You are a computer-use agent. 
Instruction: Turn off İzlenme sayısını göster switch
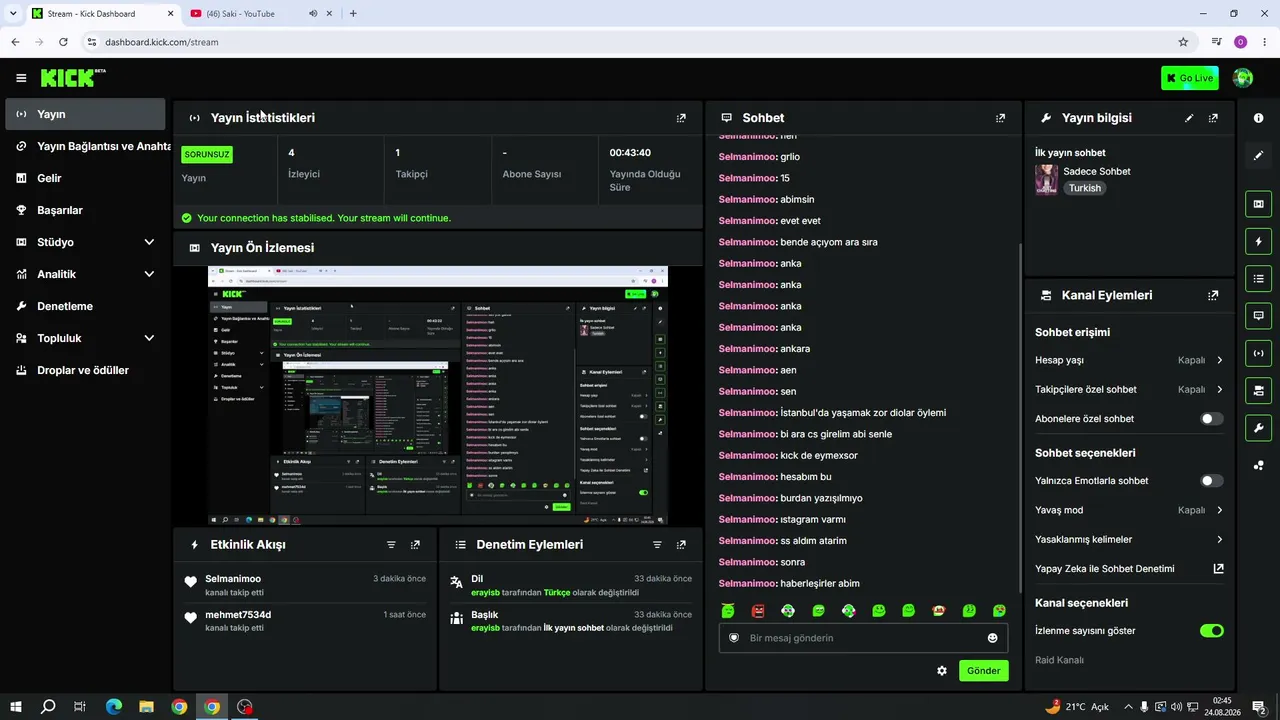(x=1211, y=631)
